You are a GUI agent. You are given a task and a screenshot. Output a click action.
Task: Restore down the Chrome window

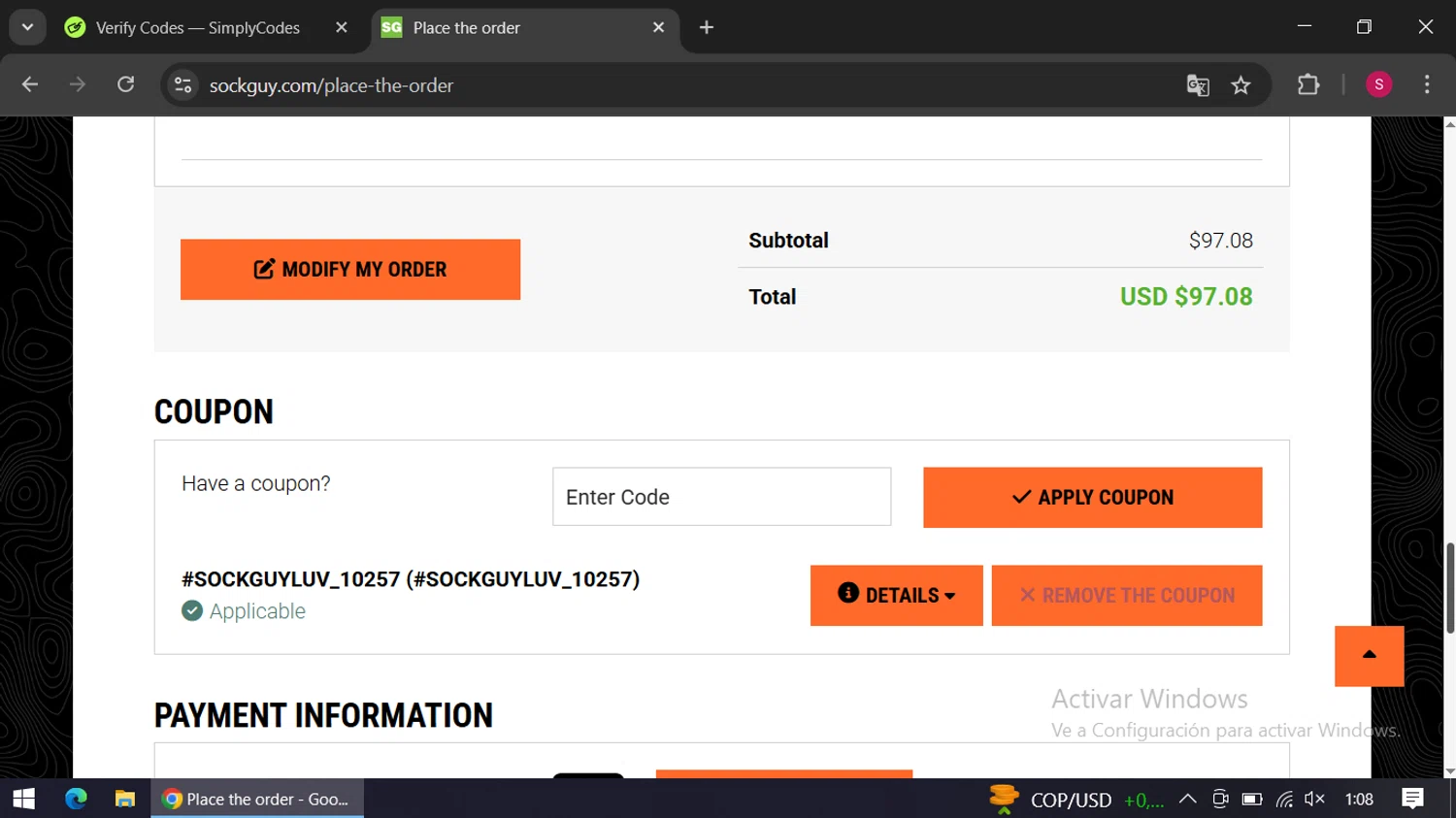coord(1364,27)
